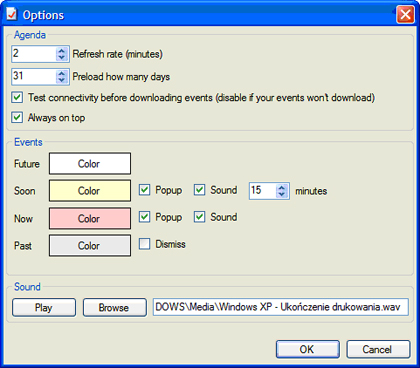
Task: Click the Options window title icon
Action: point(12,15)
